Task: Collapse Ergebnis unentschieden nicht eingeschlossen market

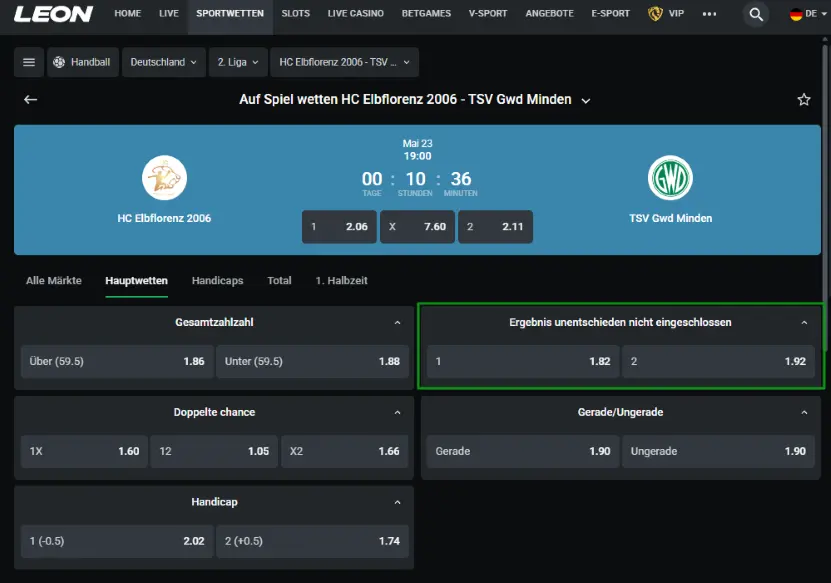Action: click(x=804, y=322)
